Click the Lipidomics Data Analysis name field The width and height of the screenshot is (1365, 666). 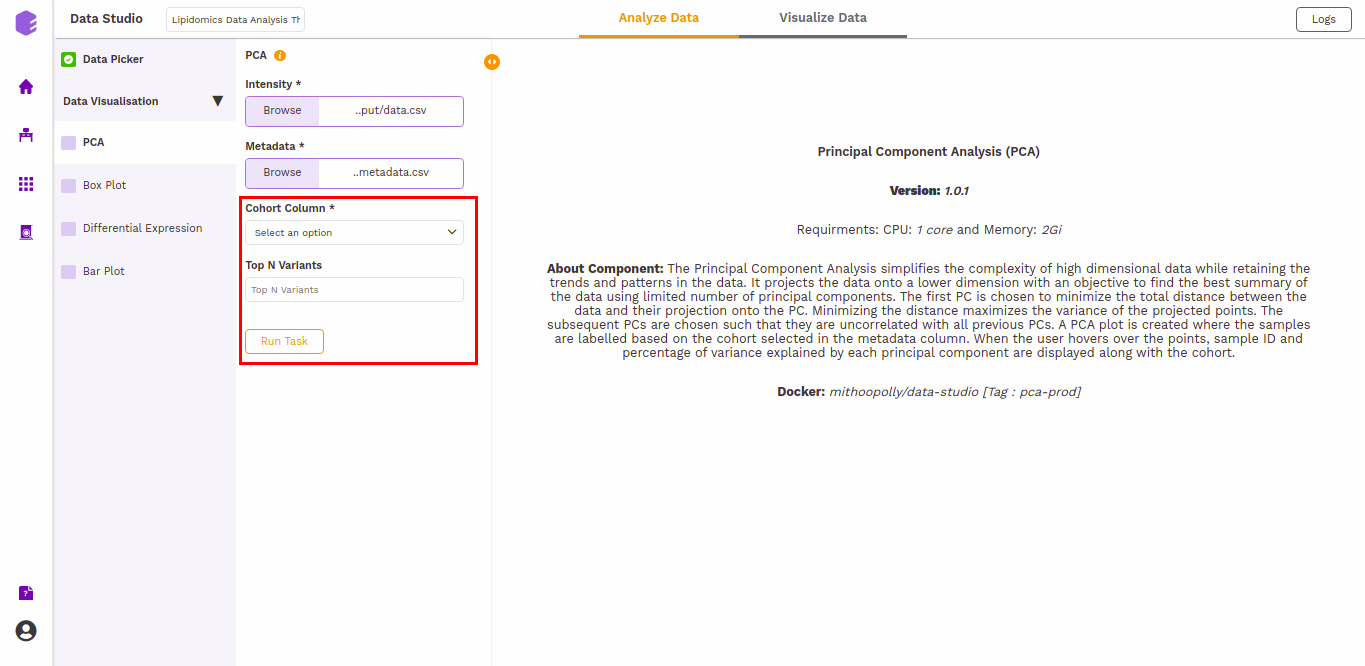pyautogui.click(x=235, y=20)
